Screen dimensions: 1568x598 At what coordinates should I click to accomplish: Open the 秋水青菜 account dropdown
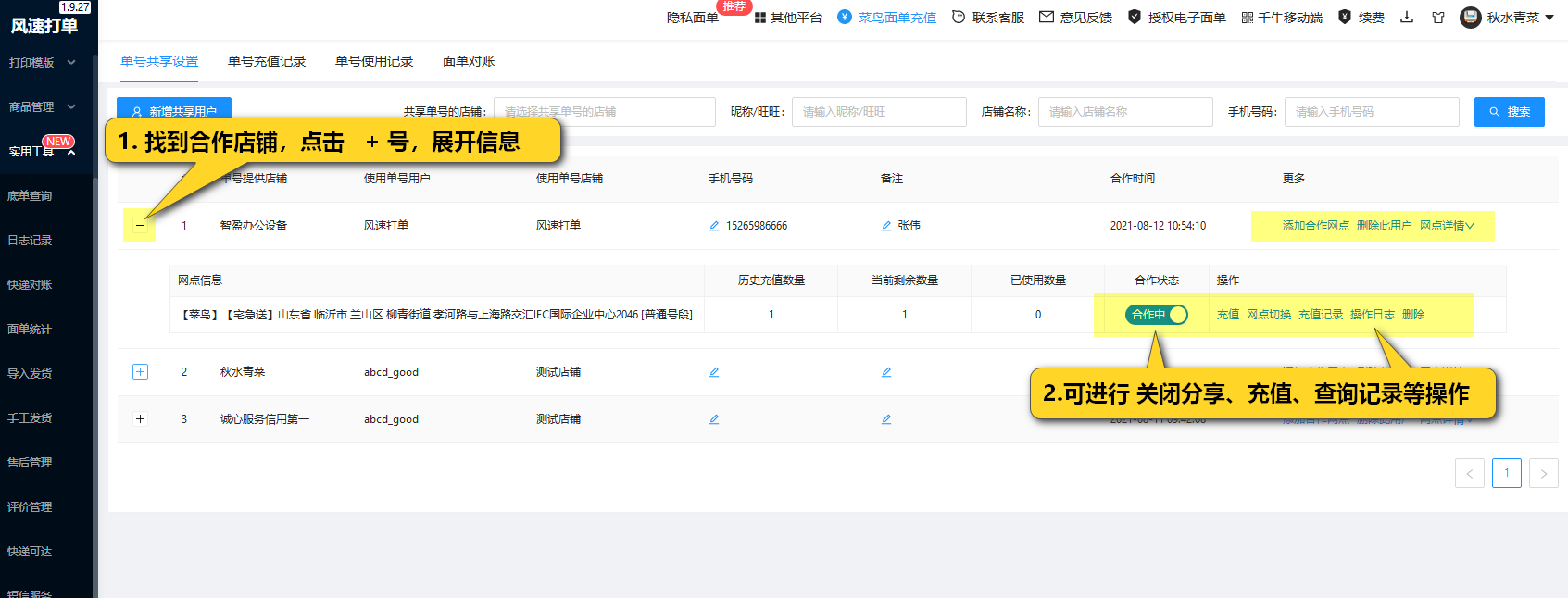pos(1508,18)
